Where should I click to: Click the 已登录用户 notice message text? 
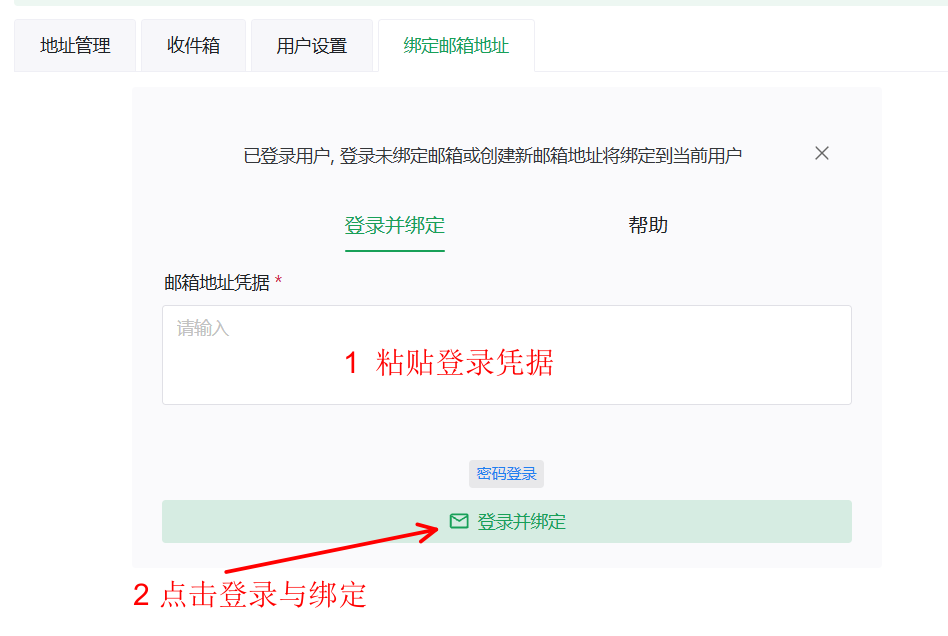pyautogui.click(x=493, y=155)
